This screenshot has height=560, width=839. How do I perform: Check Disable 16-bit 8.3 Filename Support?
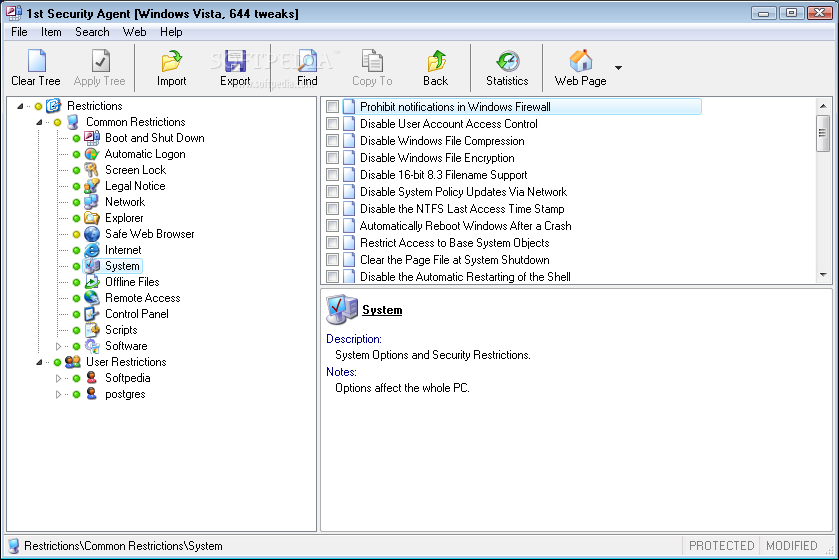pyautogui.click(x=332, y=175)
